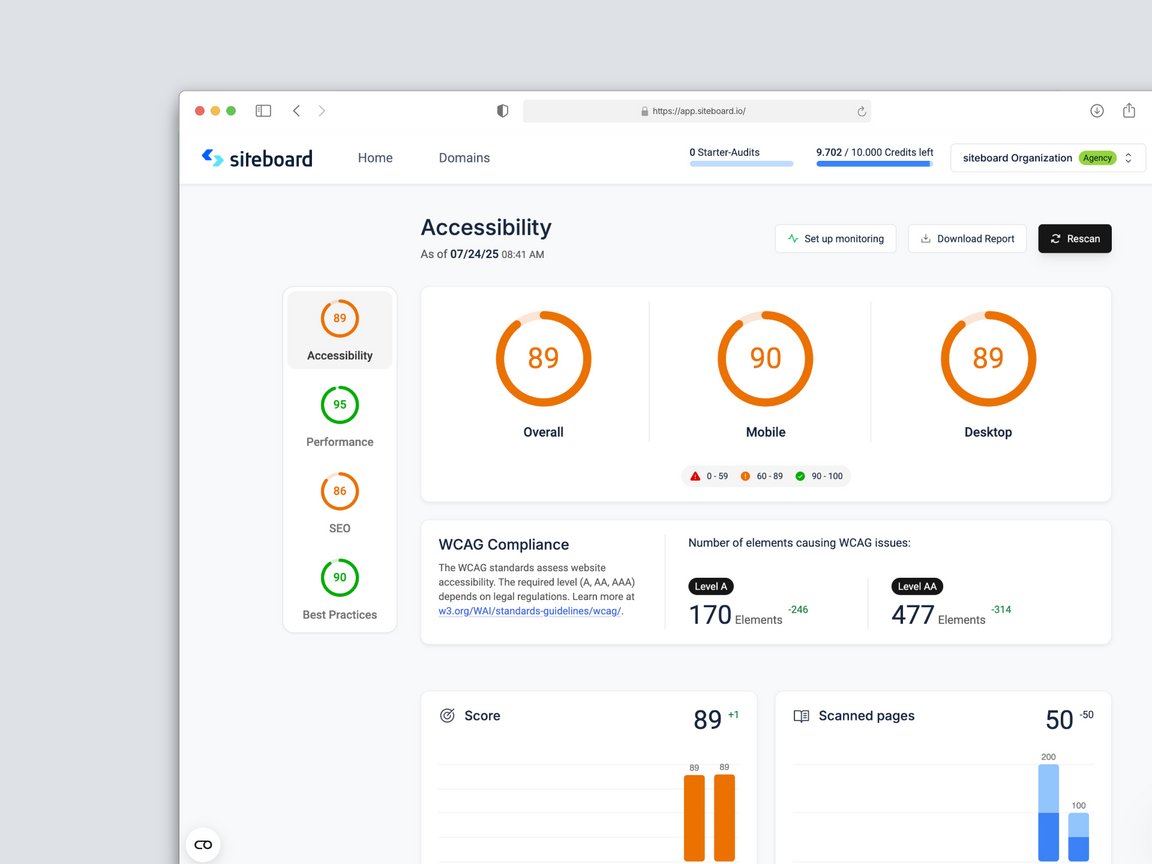Toggle the browser sidebar icon
The image size is (1152, 864).
(x=263, y=111)
